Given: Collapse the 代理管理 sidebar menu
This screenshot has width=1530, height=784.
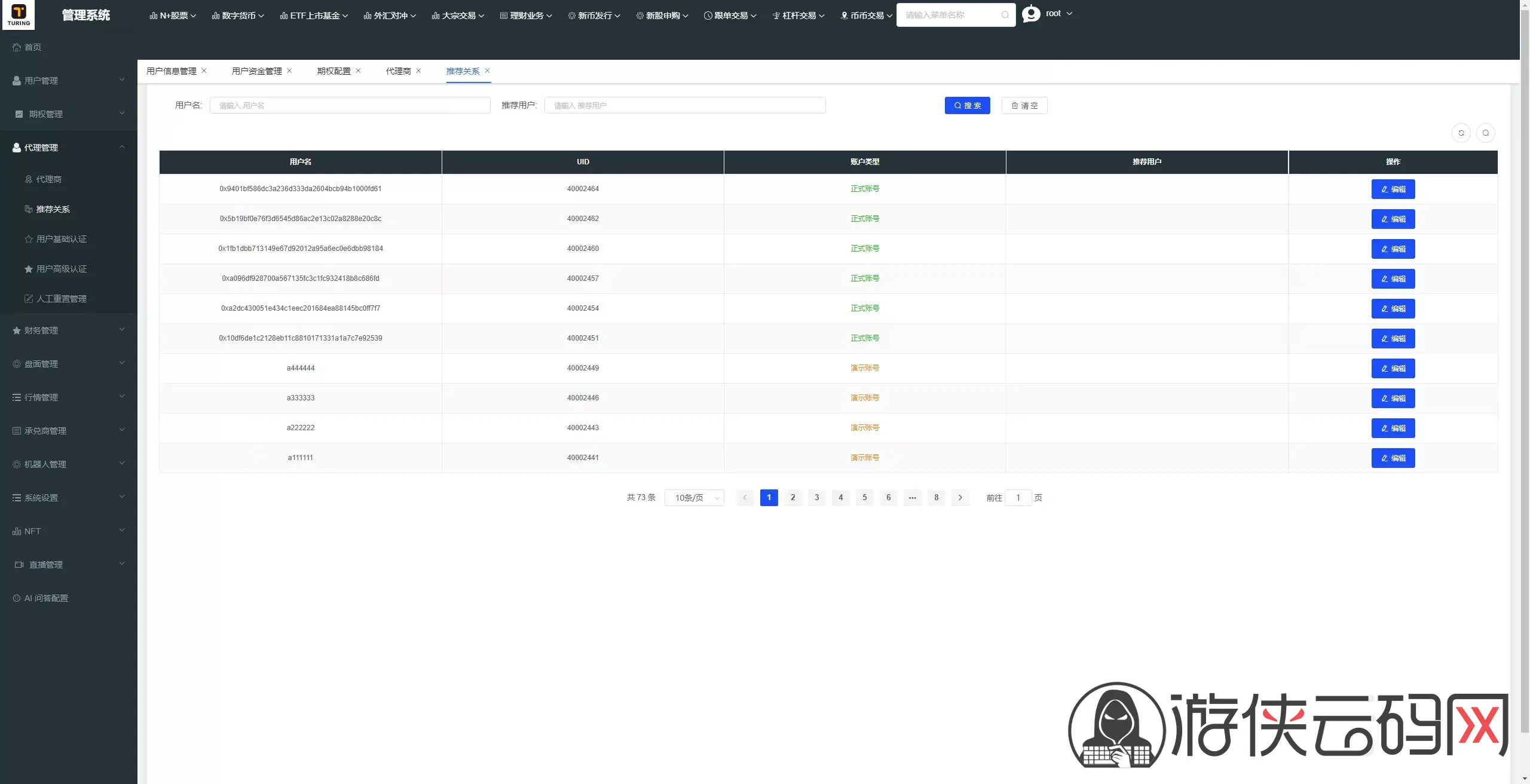Looking at the screenshot, I should click(69, 147).
